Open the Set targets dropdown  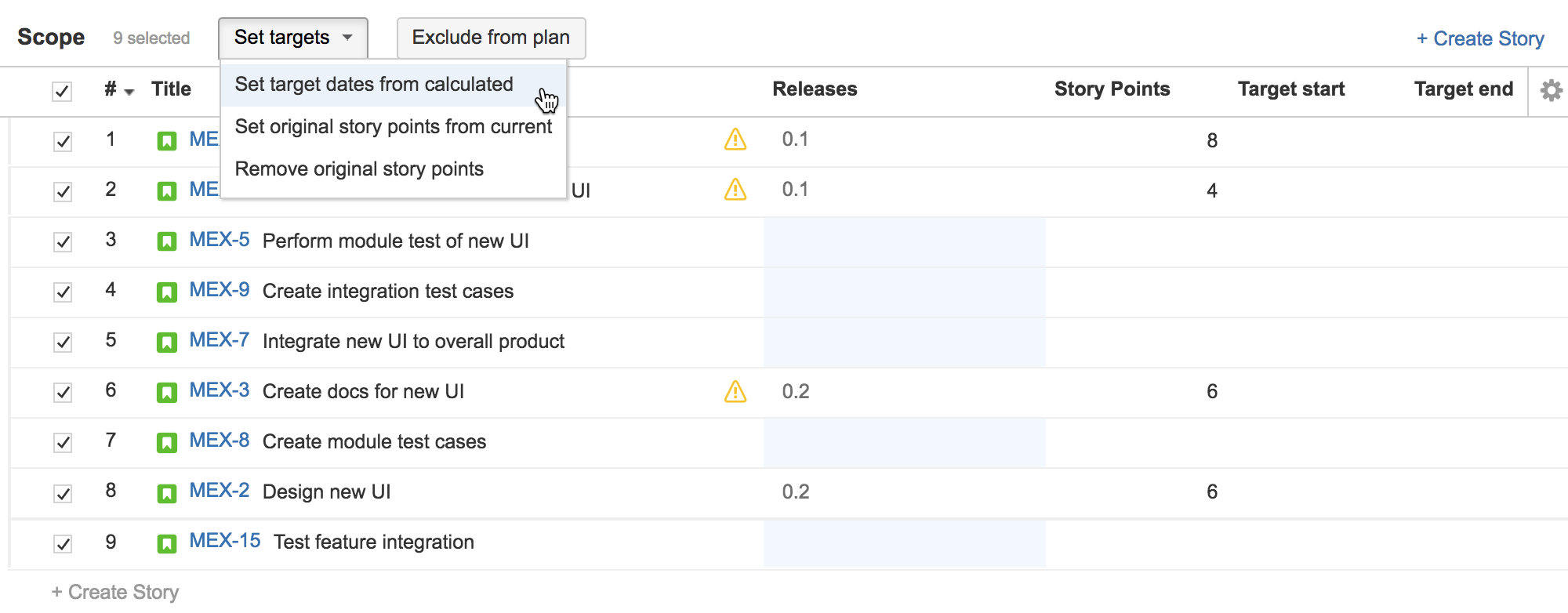[x=292, y=37]
